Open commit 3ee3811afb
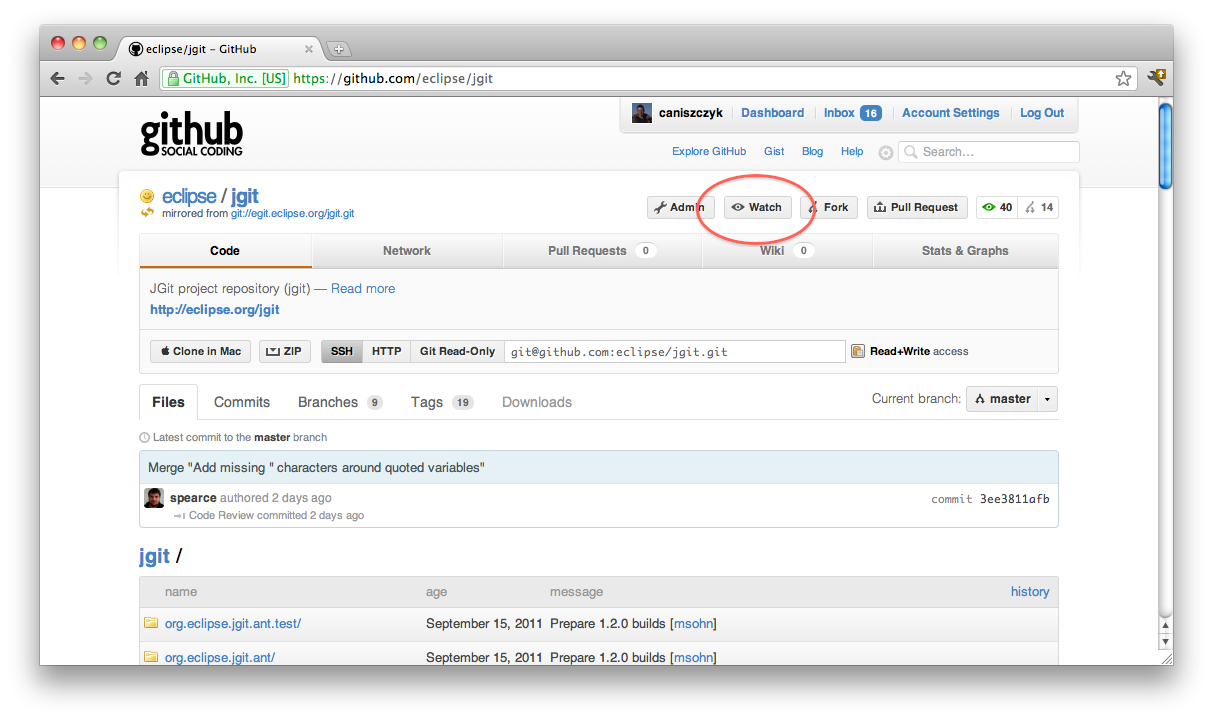1213x720 pixels. click(1014, 499)
